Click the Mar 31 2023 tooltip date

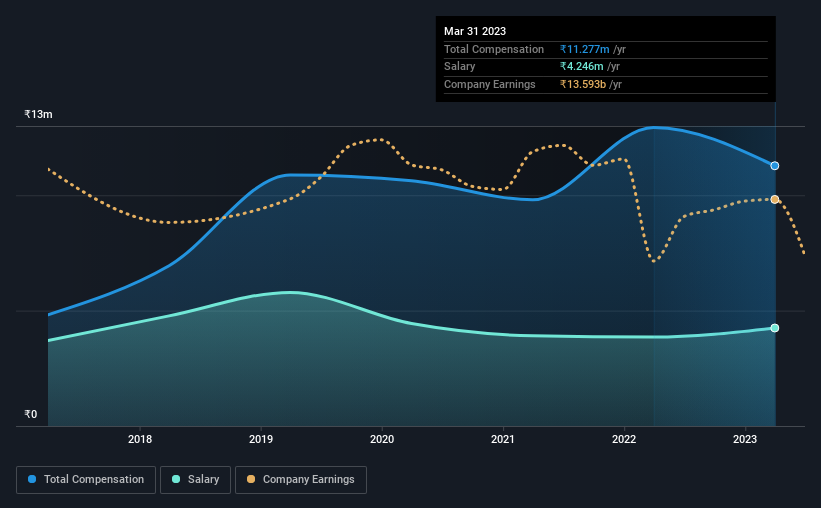475,31
